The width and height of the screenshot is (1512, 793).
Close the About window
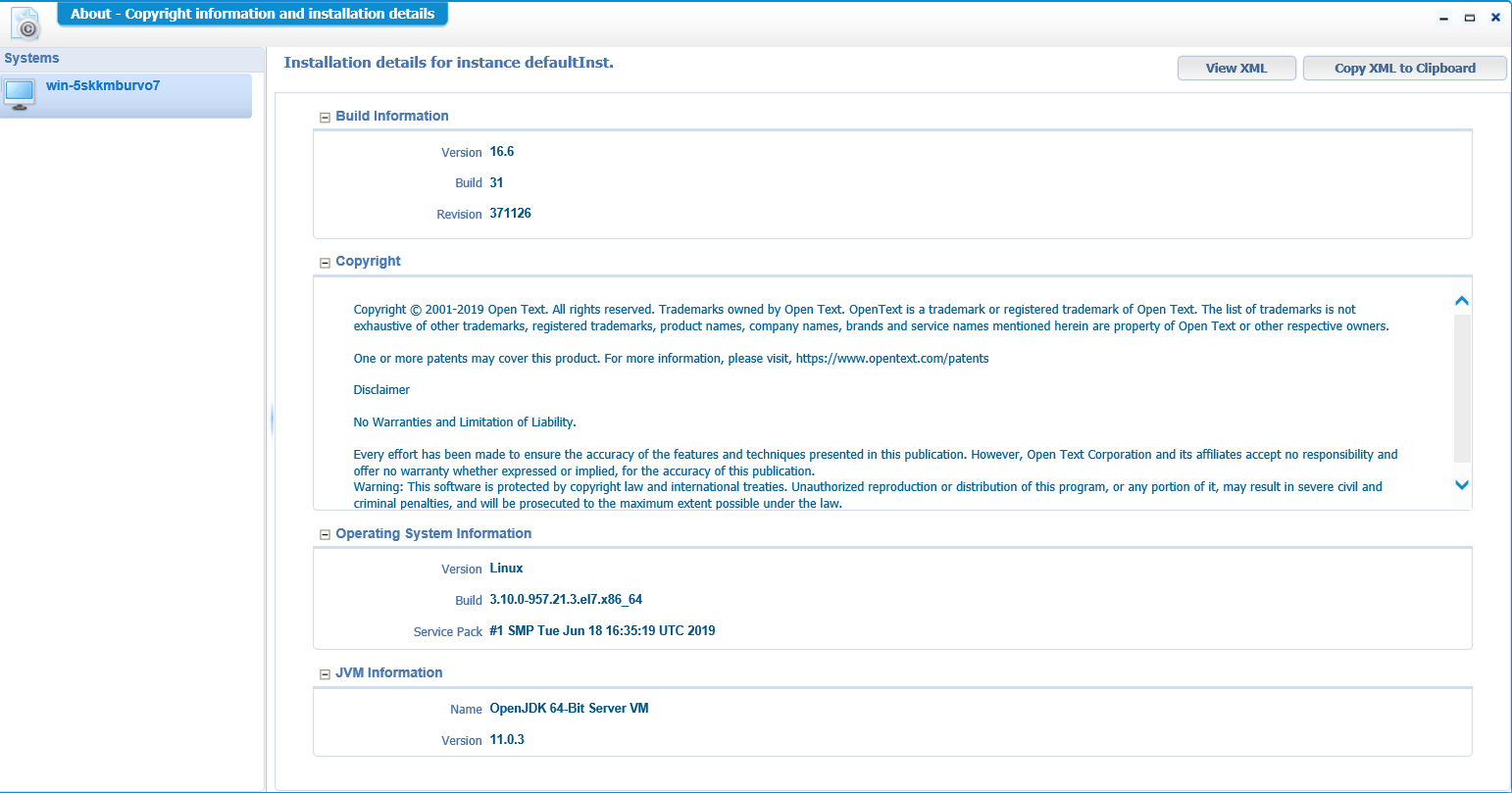tap(1495, 18)
